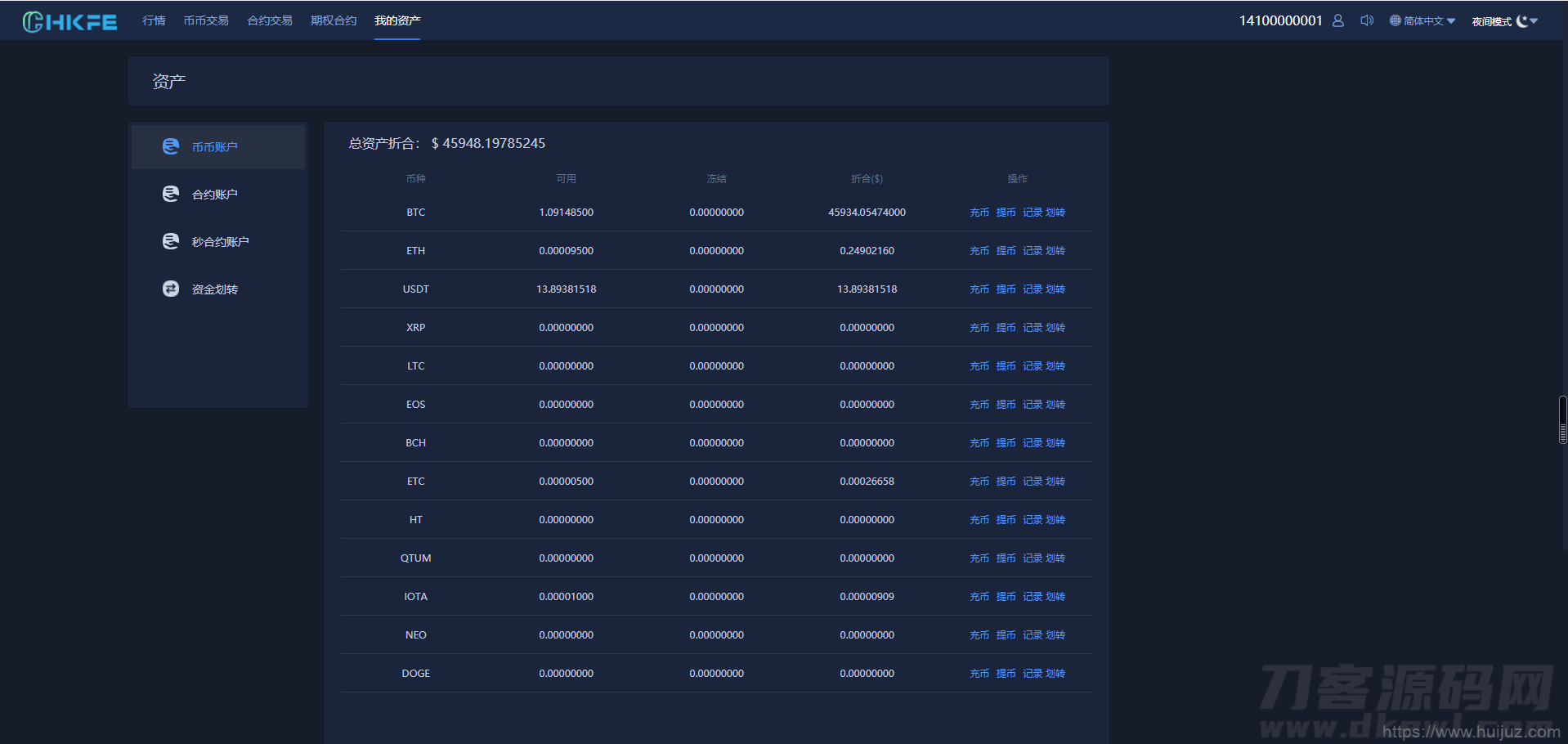Image resolution: width=1568 pixels, height=744 pixels.
Task: Click 提币 in the IOTA row
Action: click(1006, 597)
